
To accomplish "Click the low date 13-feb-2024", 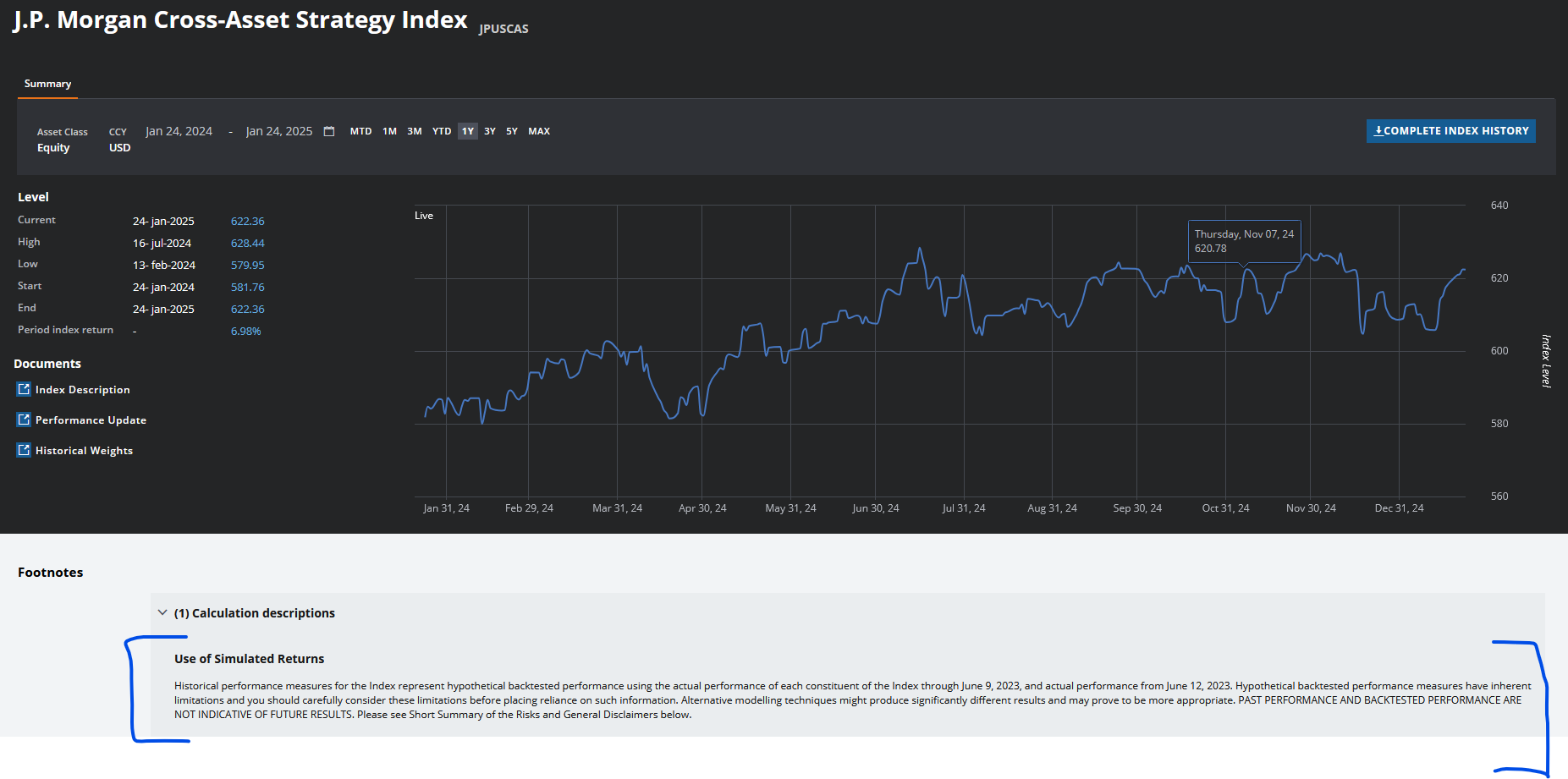I will pos(164,265).
